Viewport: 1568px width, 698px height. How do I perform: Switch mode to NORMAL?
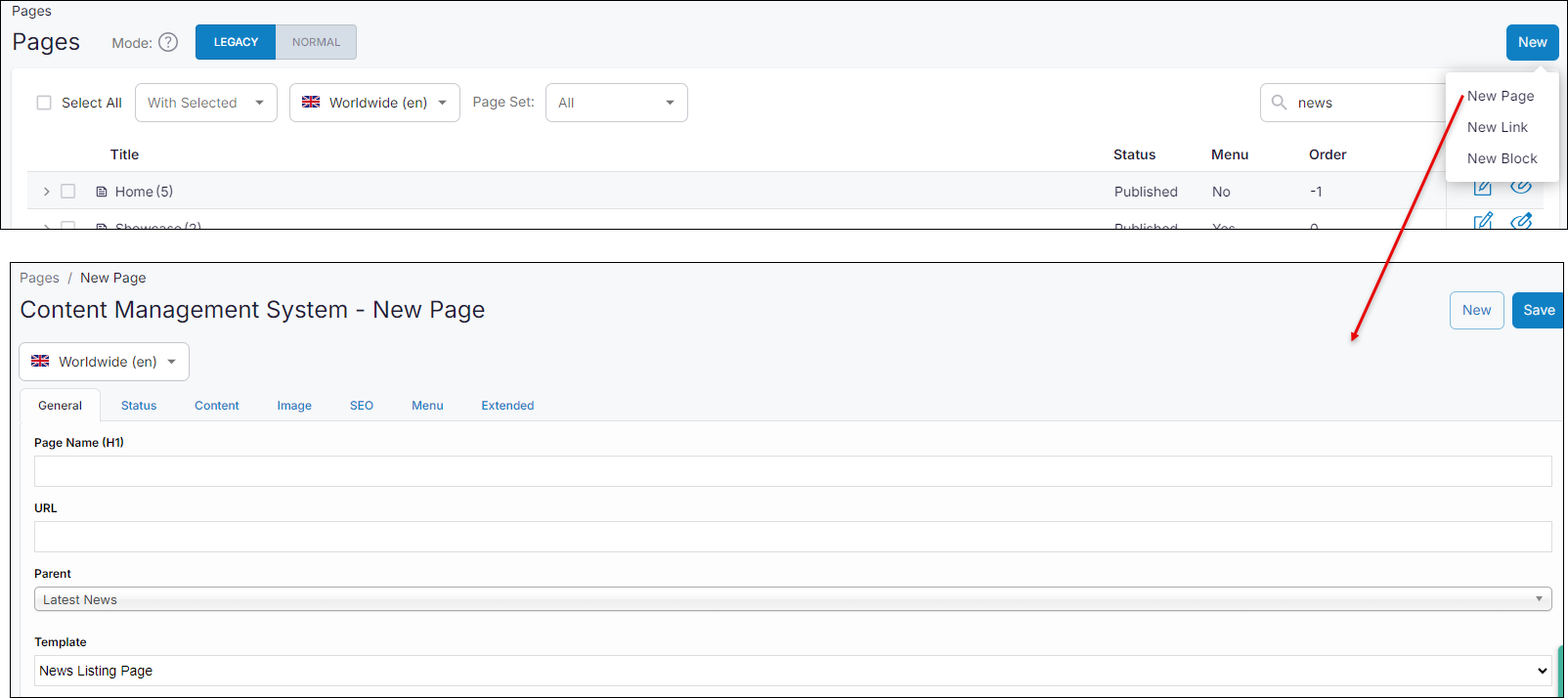click(316, 42)
